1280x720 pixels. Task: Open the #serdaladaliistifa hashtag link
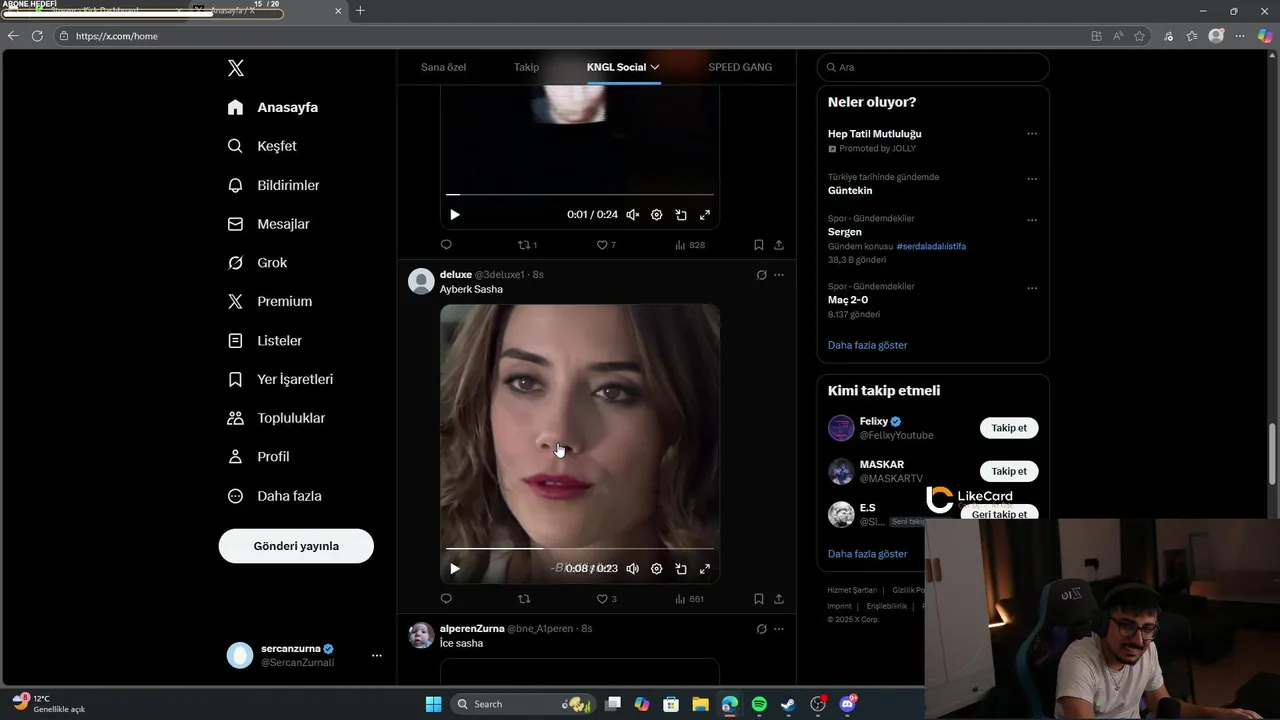pos(931,246)
